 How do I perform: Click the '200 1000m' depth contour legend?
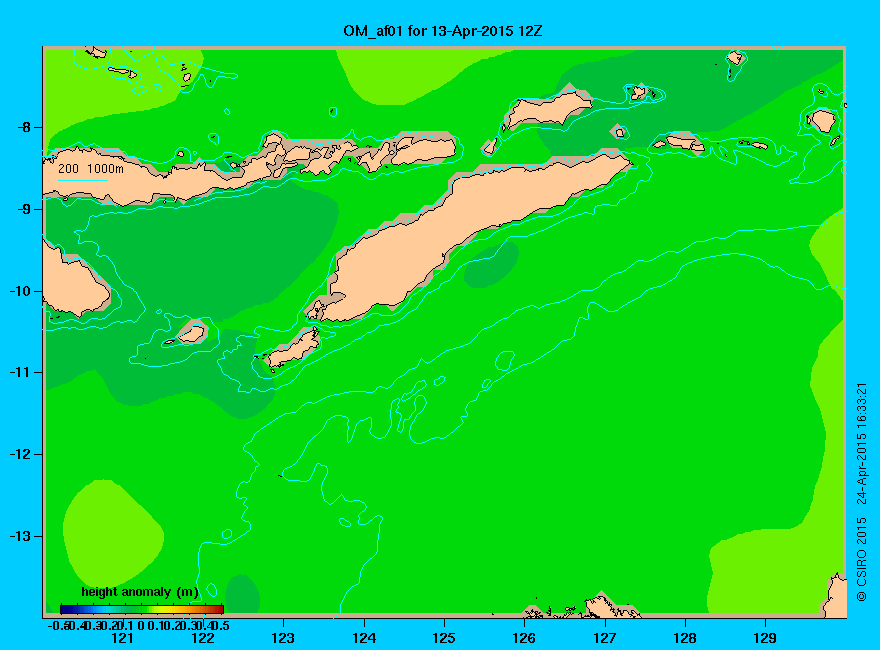90,171
